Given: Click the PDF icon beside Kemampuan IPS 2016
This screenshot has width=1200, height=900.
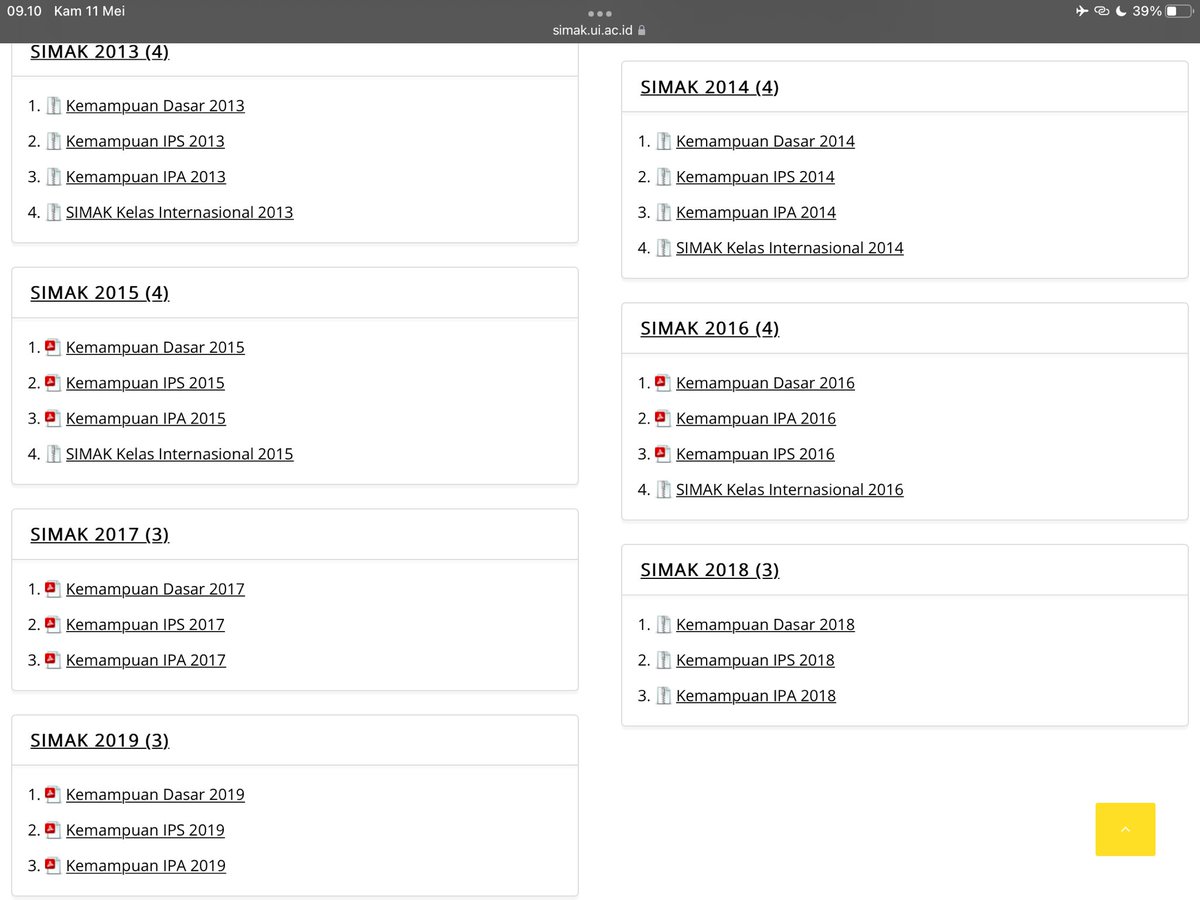Looking at the screenshot, I should [663, 453].
